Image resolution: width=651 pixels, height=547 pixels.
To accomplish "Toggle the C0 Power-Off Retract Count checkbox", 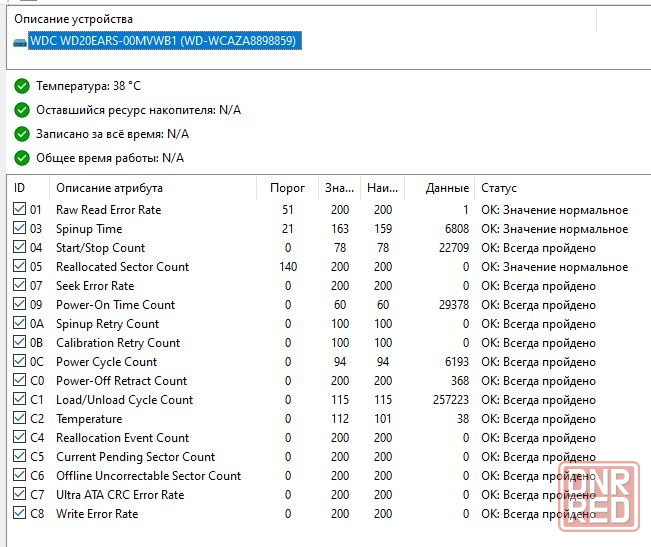I will tap(20, 380).
